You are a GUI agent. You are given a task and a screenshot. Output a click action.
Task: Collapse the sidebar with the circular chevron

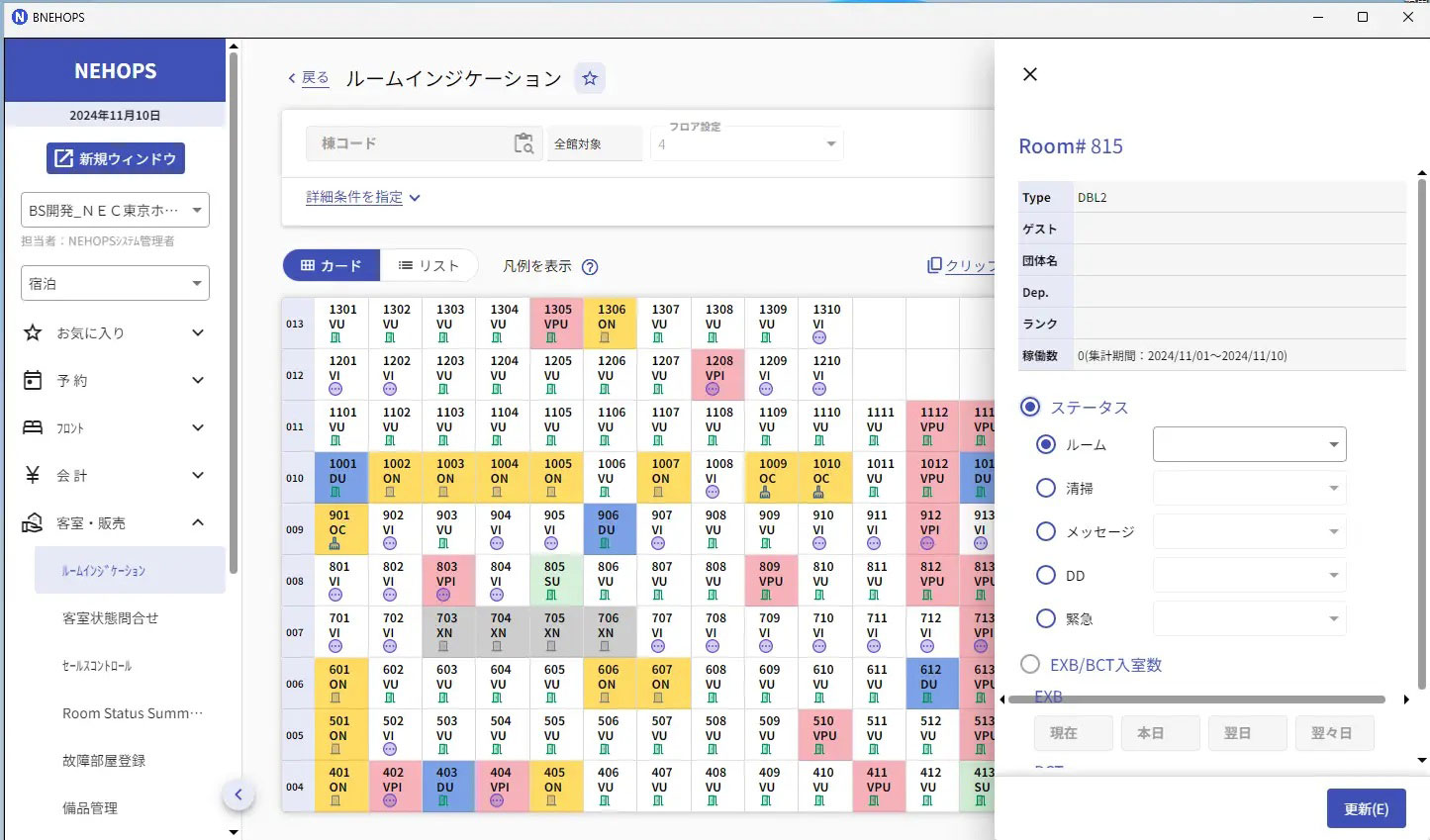coord(238,794)
